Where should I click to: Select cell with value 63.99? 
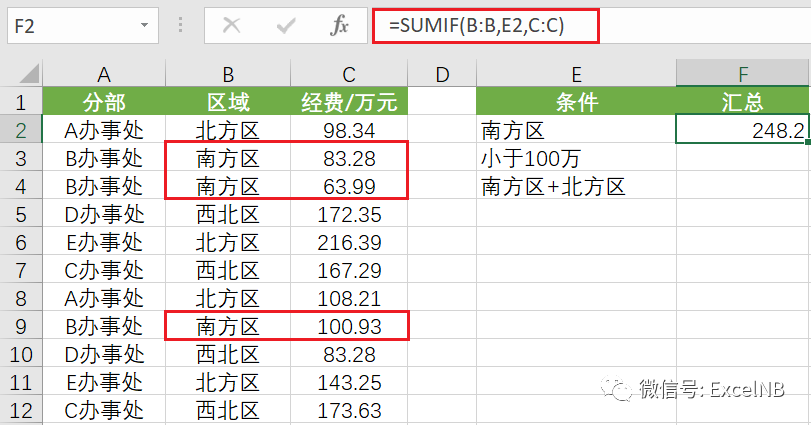(x=349, y=185)
